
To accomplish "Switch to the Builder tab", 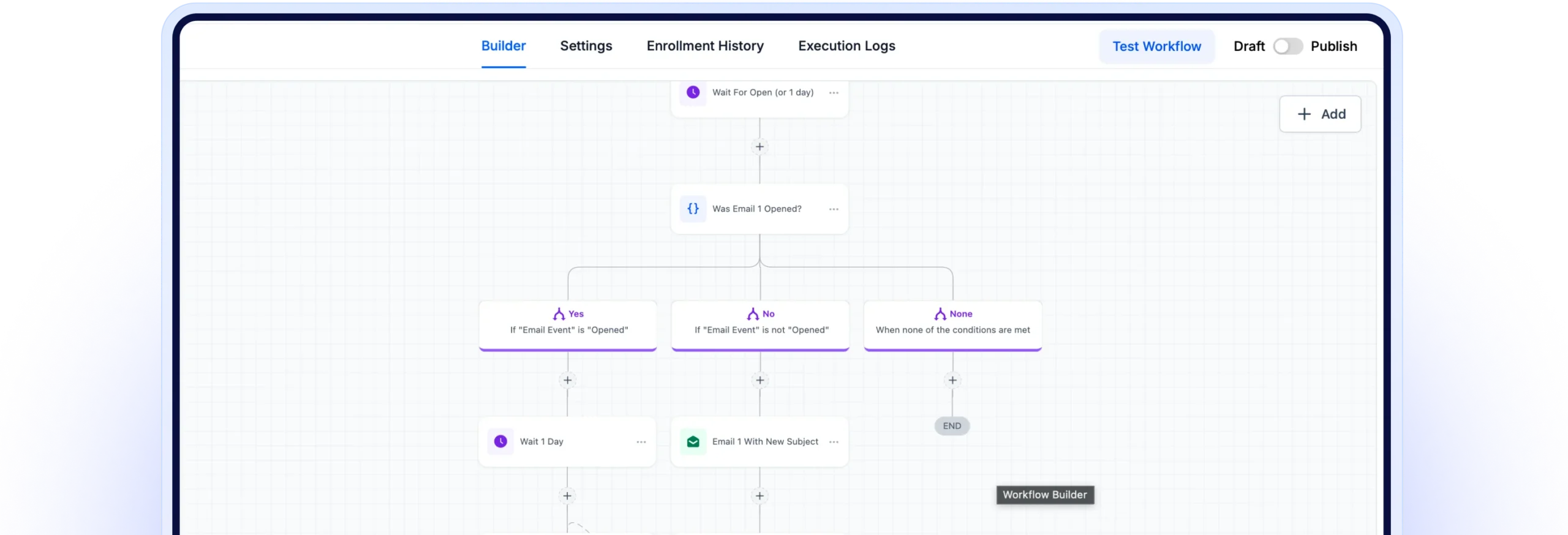I will [503, 46].
